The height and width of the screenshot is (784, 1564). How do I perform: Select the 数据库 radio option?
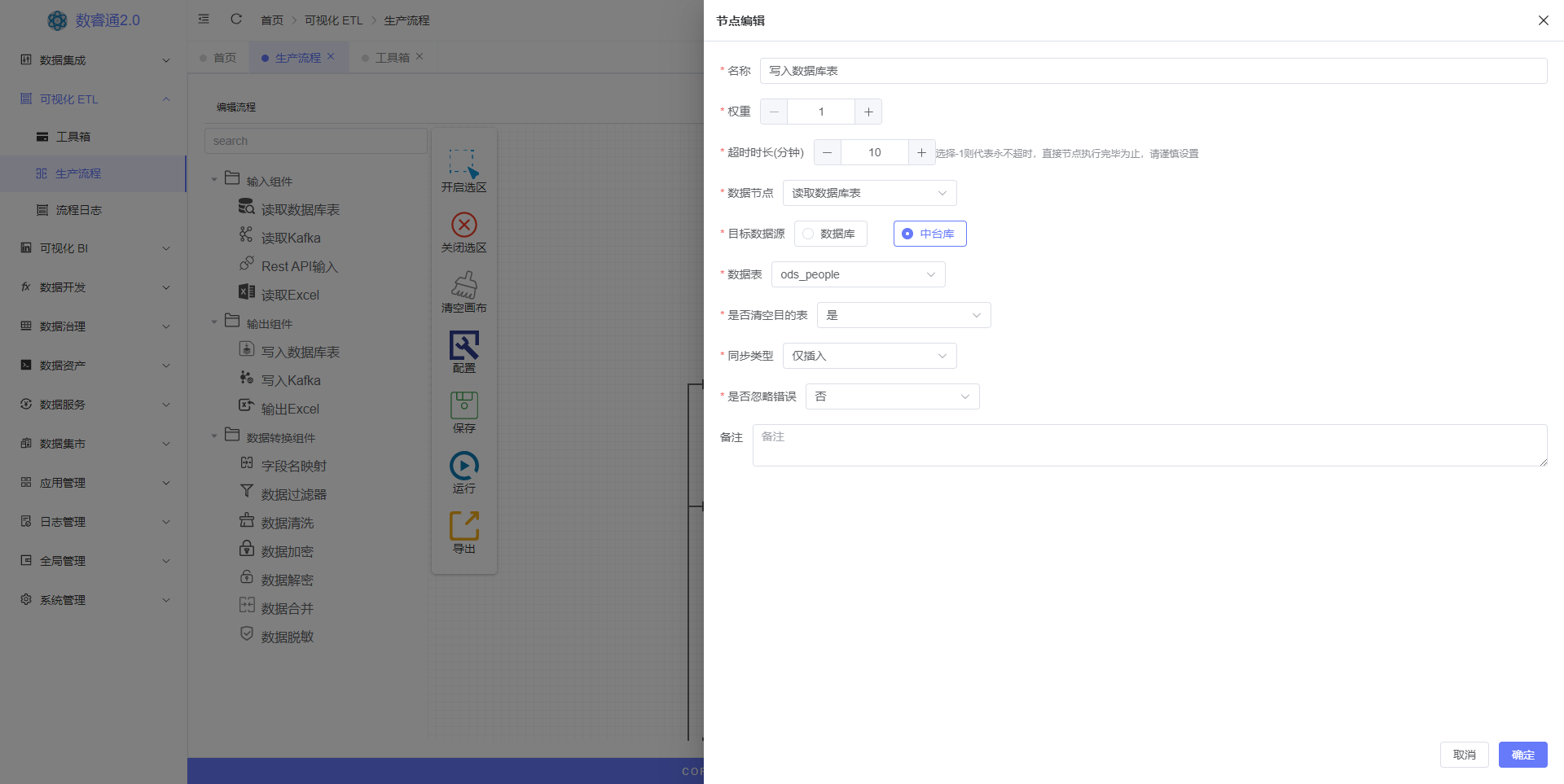[x=830, y=234]
